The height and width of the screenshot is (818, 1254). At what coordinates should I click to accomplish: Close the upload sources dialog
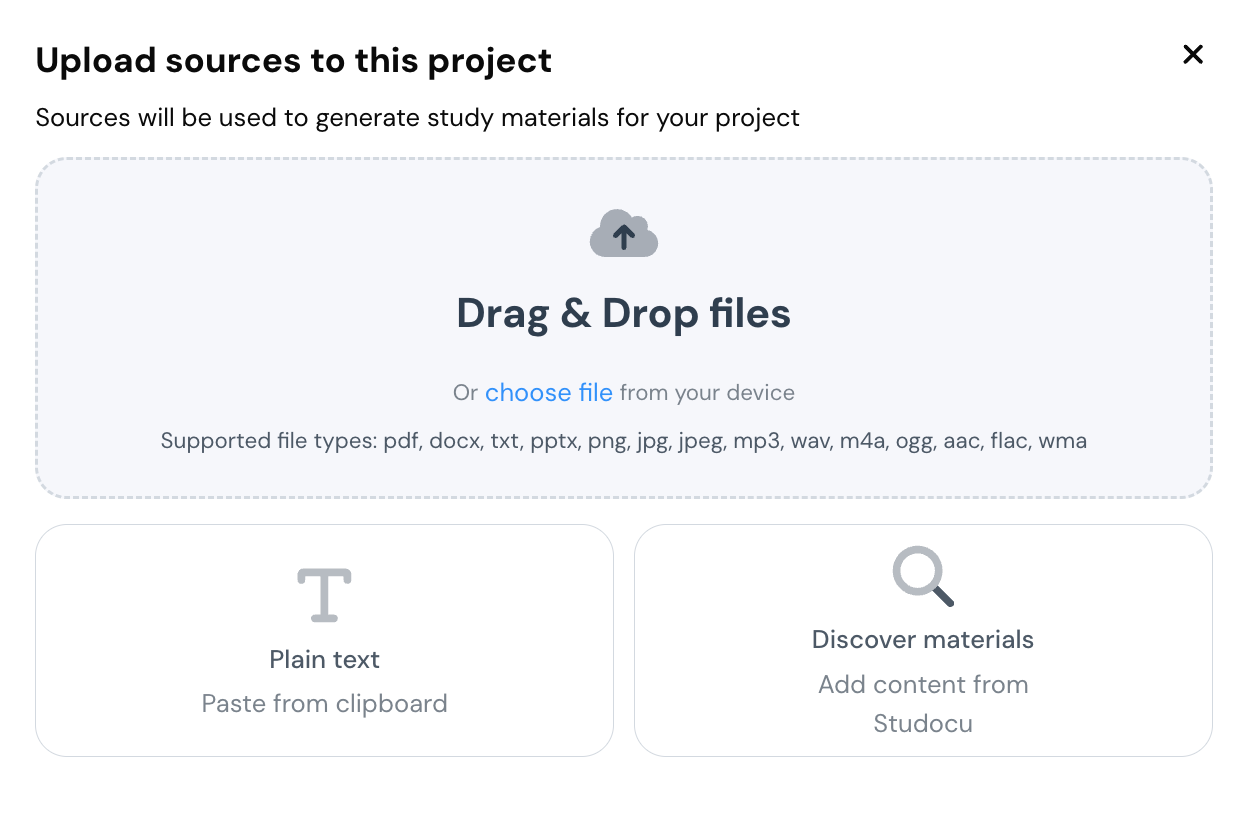coord(1192,55)
